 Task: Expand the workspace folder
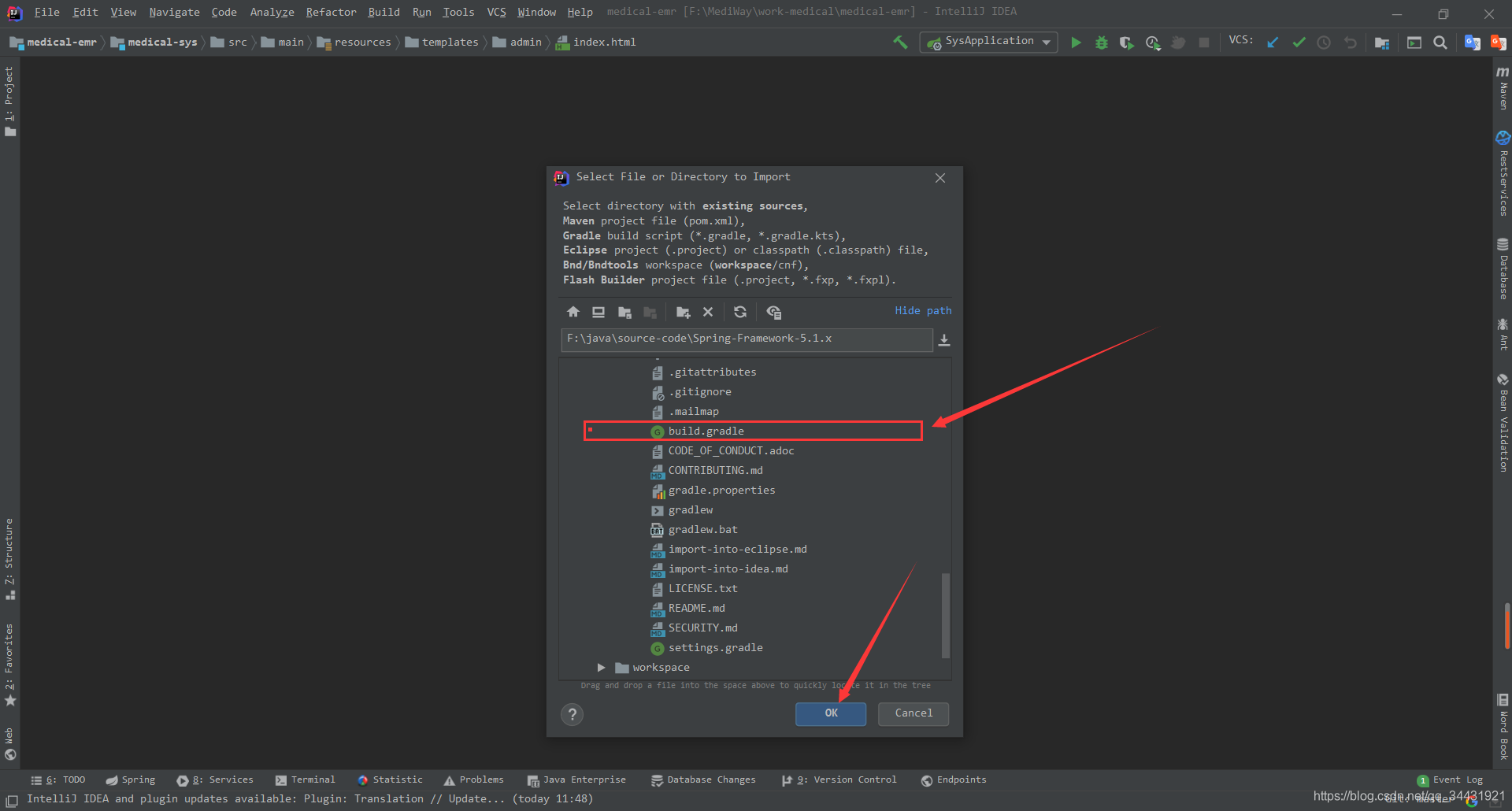601,667
